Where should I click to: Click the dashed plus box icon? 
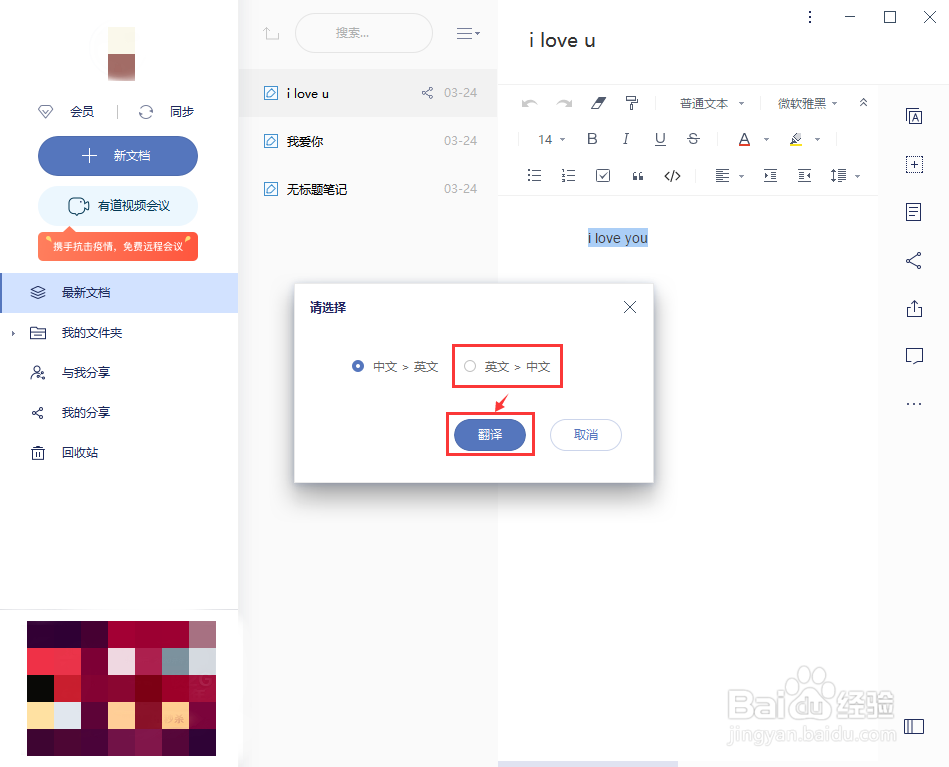pyautogui.click(x=914, y=164)
